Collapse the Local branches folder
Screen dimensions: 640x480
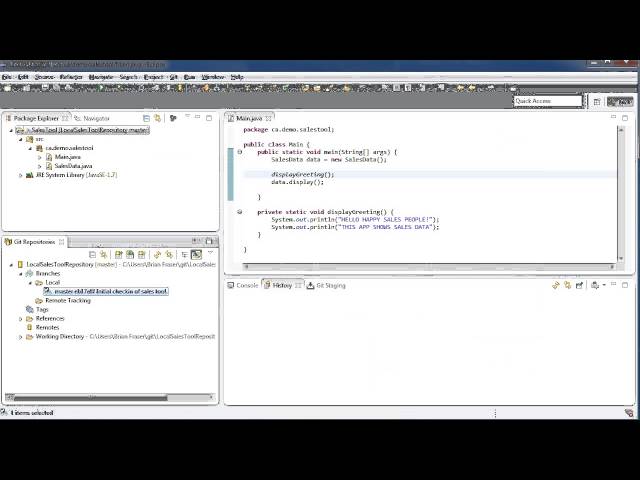[x=30, y=283]
